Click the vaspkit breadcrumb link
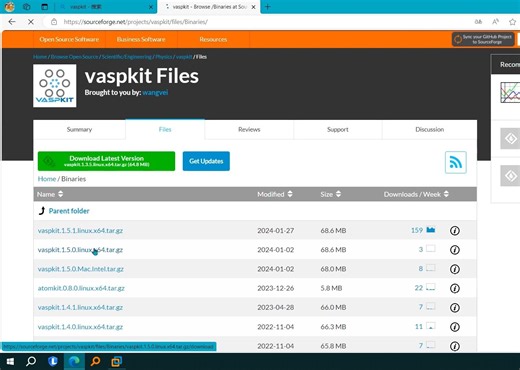The height and width of the screenshot is (370, 520). [184, 57]
